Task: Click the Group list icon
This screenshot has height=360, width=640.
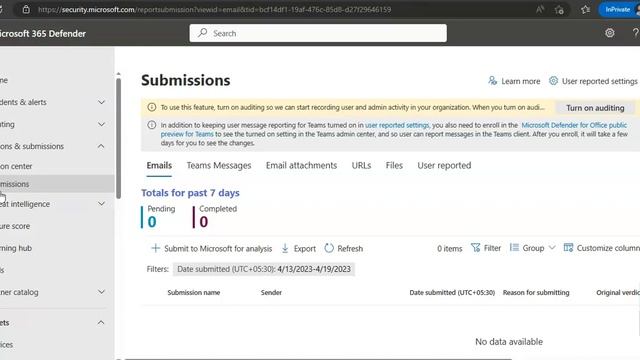Action: click(514, 247)
